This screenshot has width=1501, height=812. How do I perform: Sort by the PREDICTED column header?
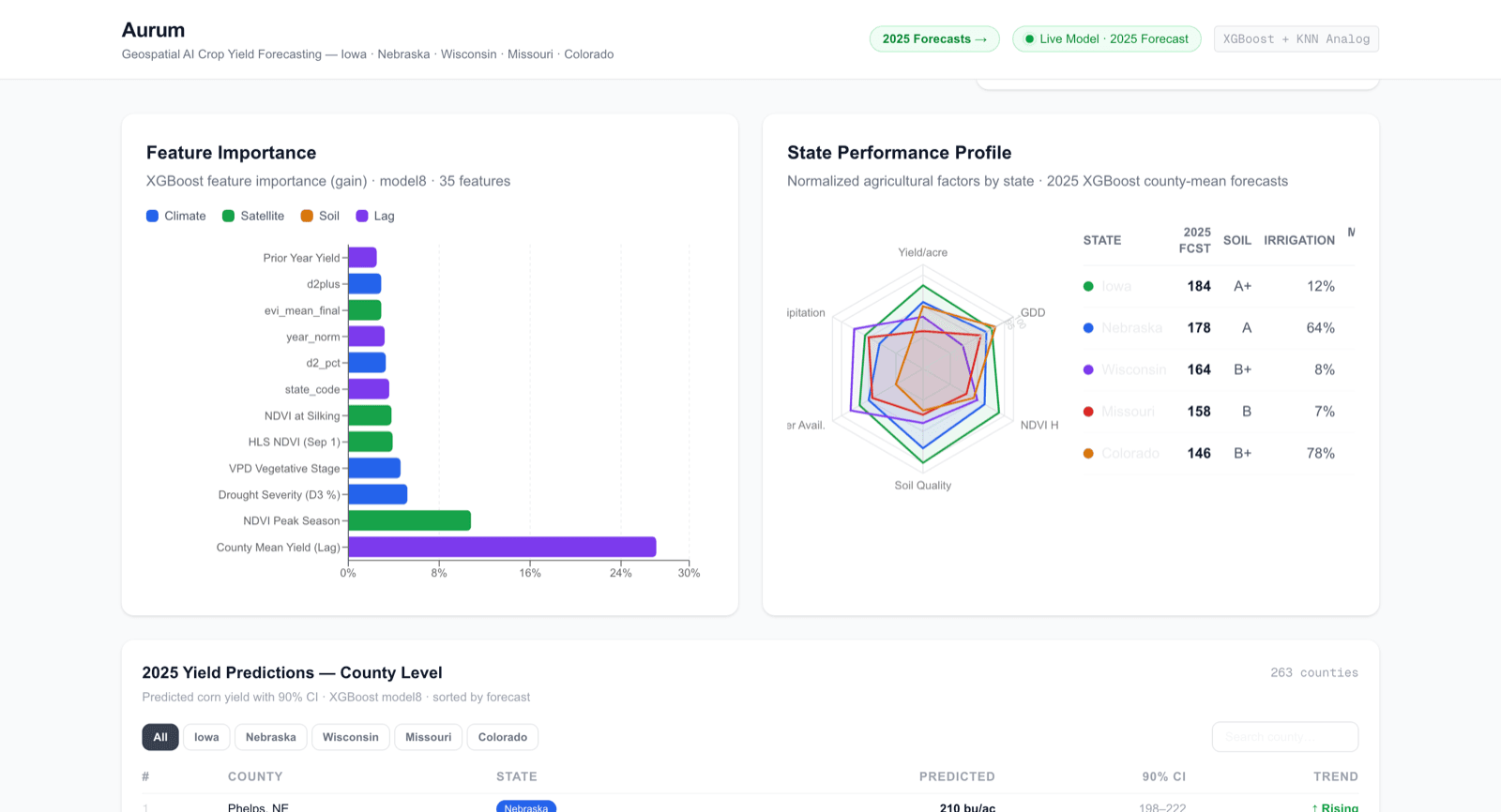957,776
